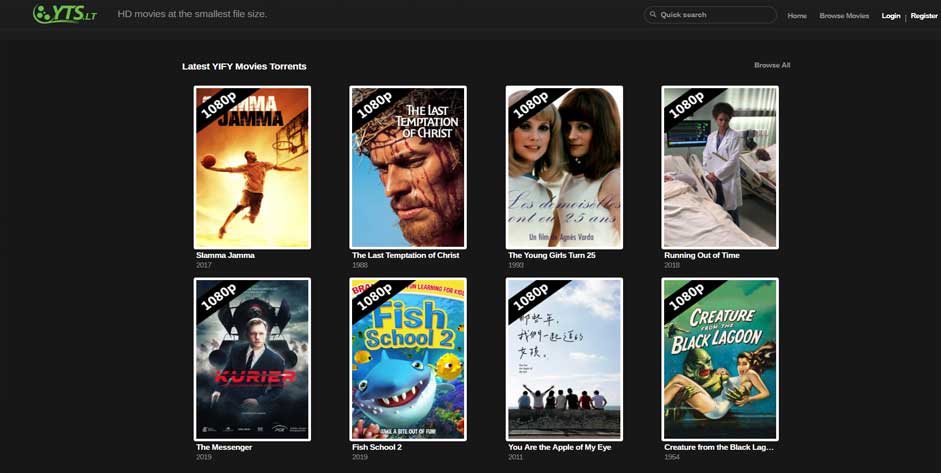Click the 1080p ribbon on Fish School 2
This screenshot has width=941, height=473.
[374, 297]
